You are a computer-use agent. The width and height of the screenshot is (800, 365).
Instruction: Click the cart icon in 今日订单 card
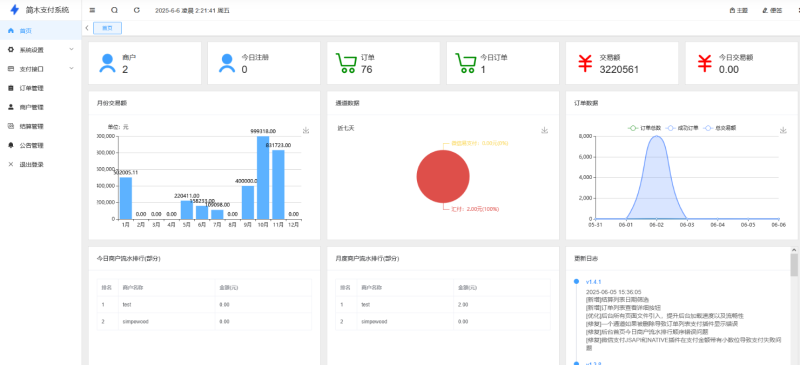click(x=465, y=63)
